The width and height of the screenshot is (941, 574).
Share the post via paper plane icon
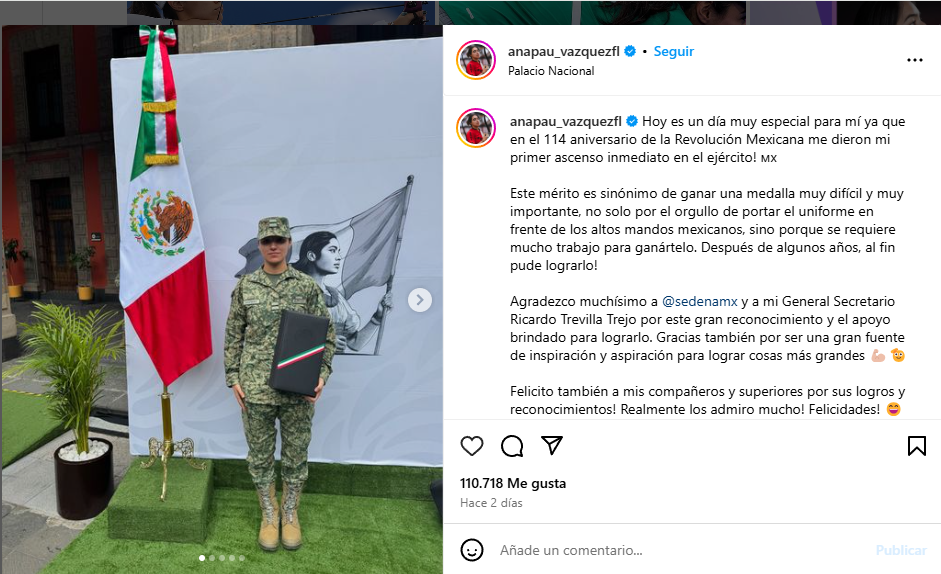click(552, 446)
